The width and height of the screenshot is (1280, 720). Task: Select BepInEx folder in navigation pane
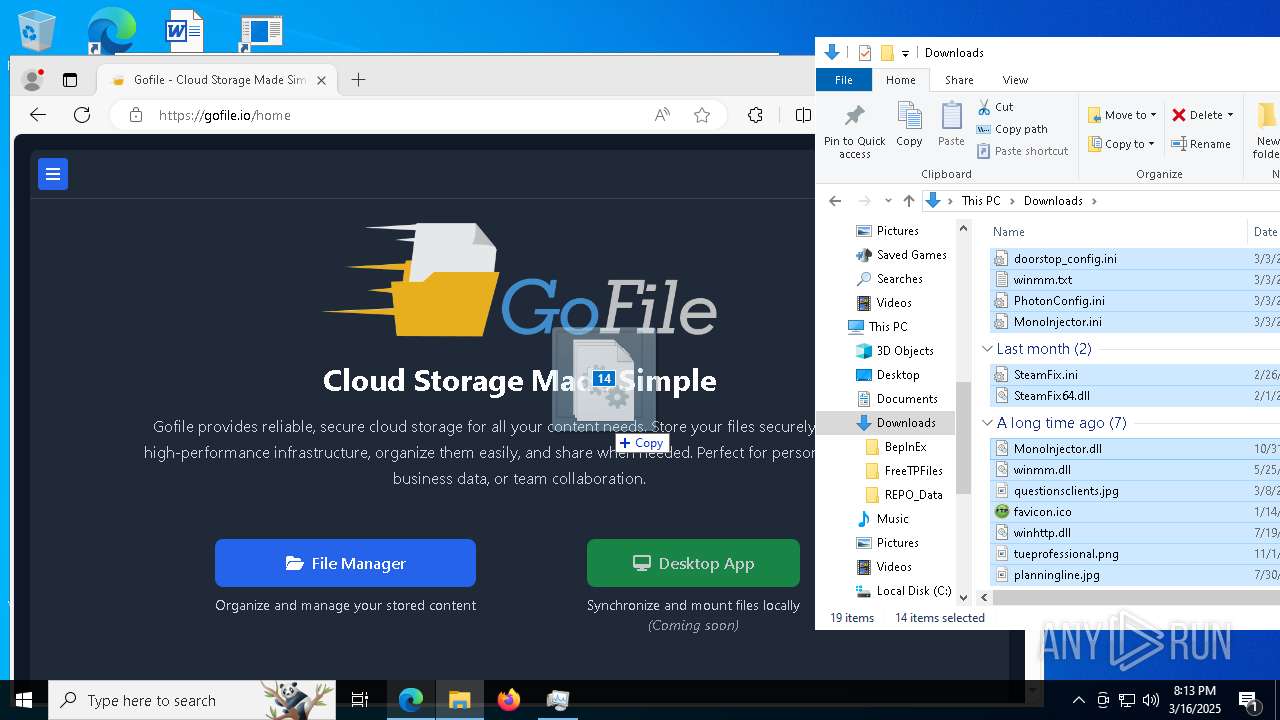905,447
